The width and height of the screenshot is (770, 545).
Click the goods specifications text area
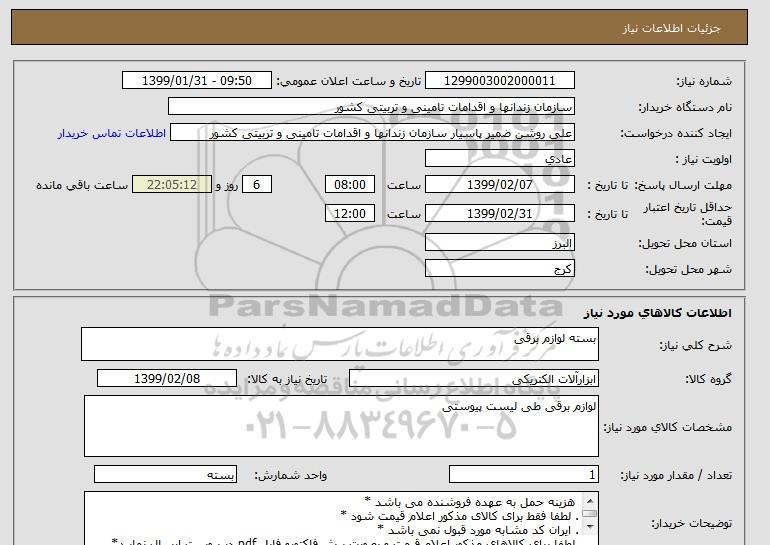341,426
